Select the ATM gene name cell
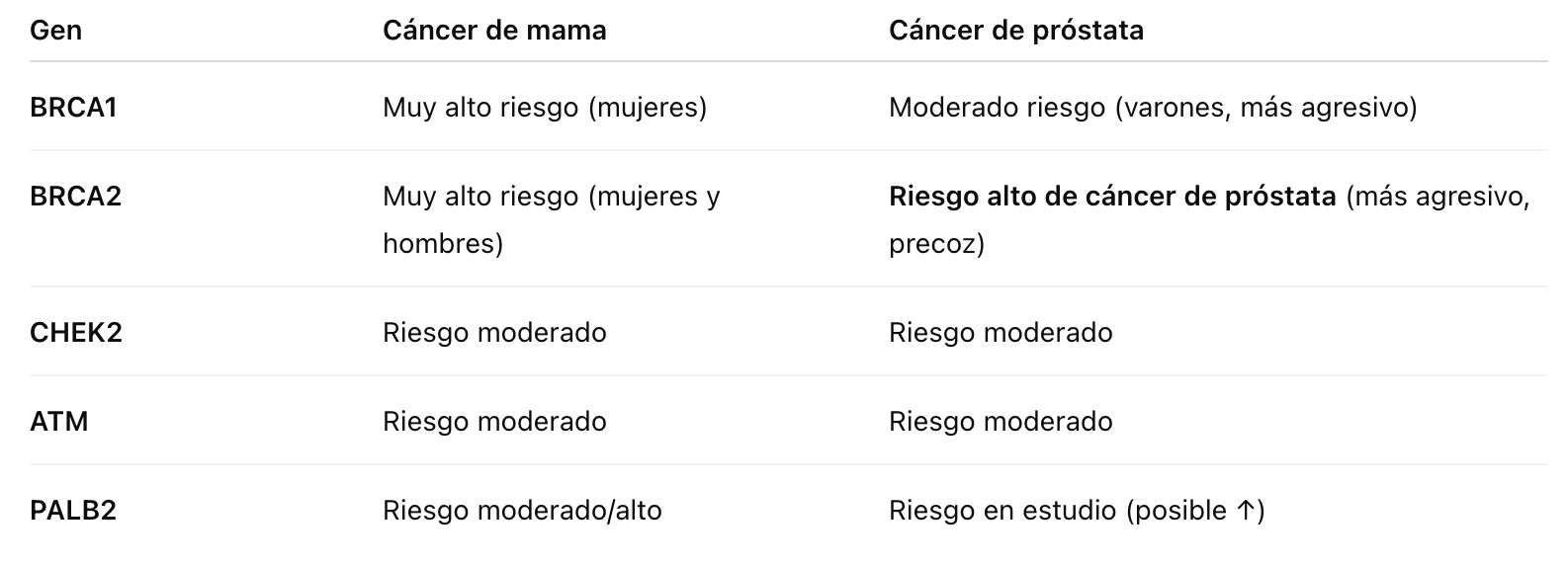 click(x=59, y=422)
